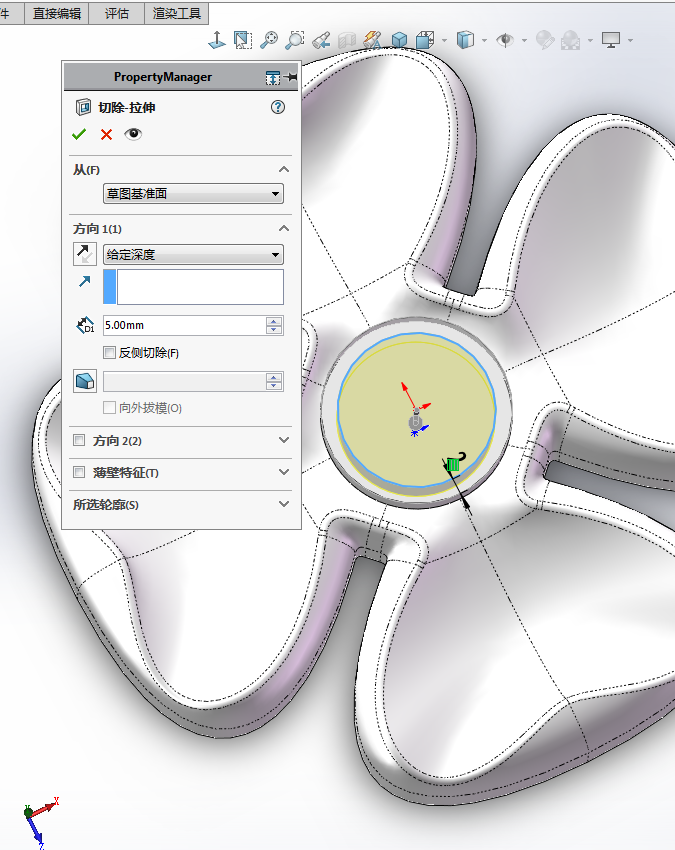Click the Normal To view icon
This screenshot has width=675, height=850.
[217, 40]
